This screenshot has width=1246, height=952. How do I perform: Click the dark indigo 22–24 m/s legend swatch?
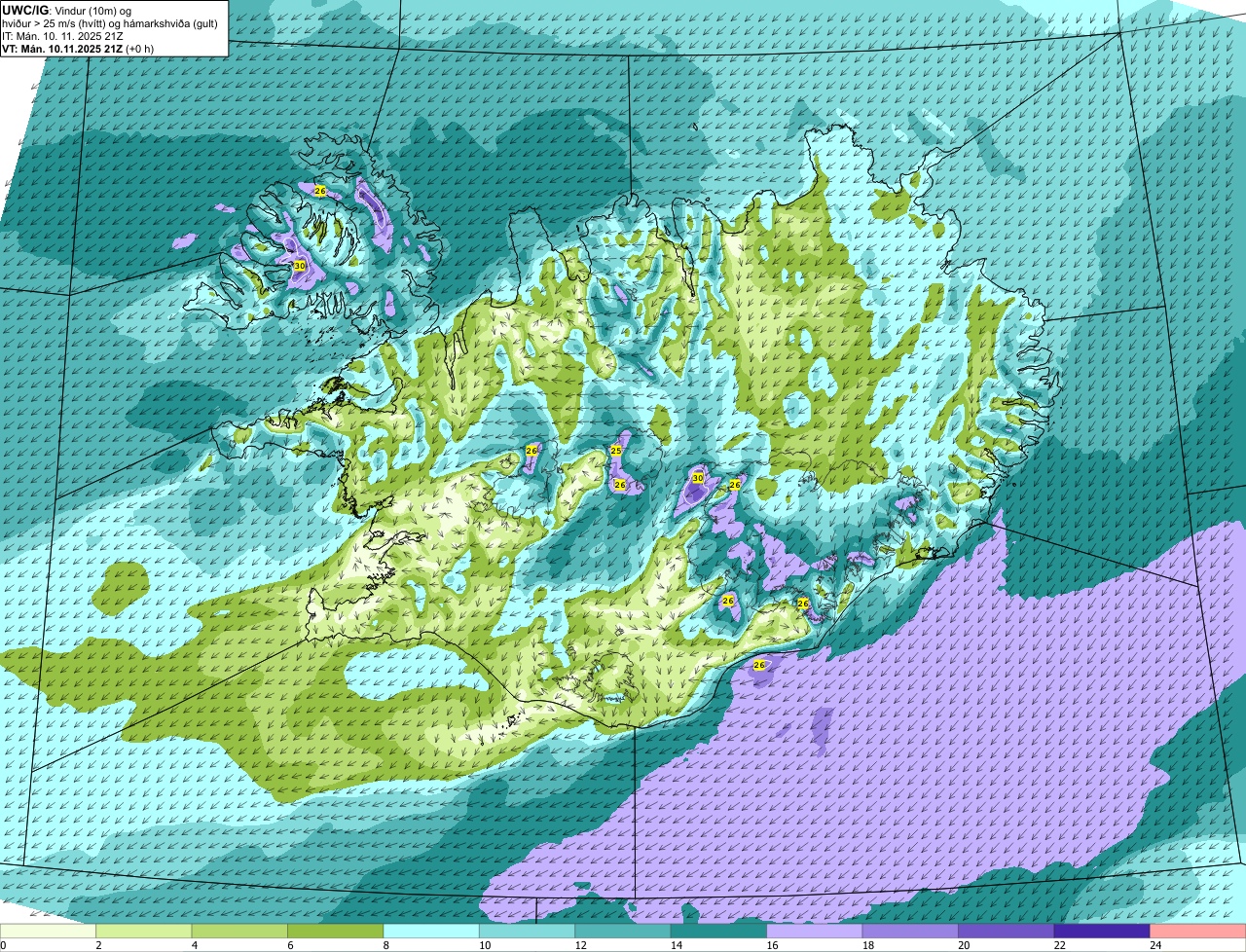1102,931
